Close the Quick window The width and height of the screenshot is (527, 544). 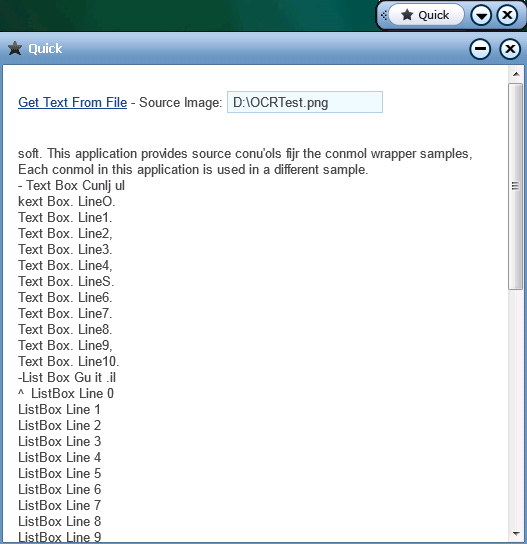[510, 49]
